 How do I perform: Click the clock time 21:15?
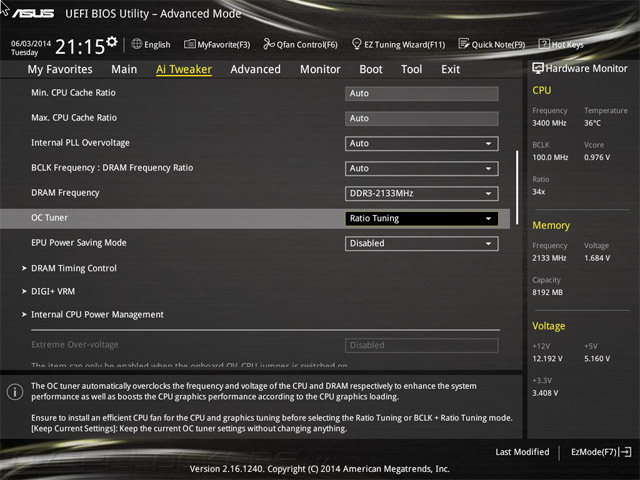click(x=80, y=47)
